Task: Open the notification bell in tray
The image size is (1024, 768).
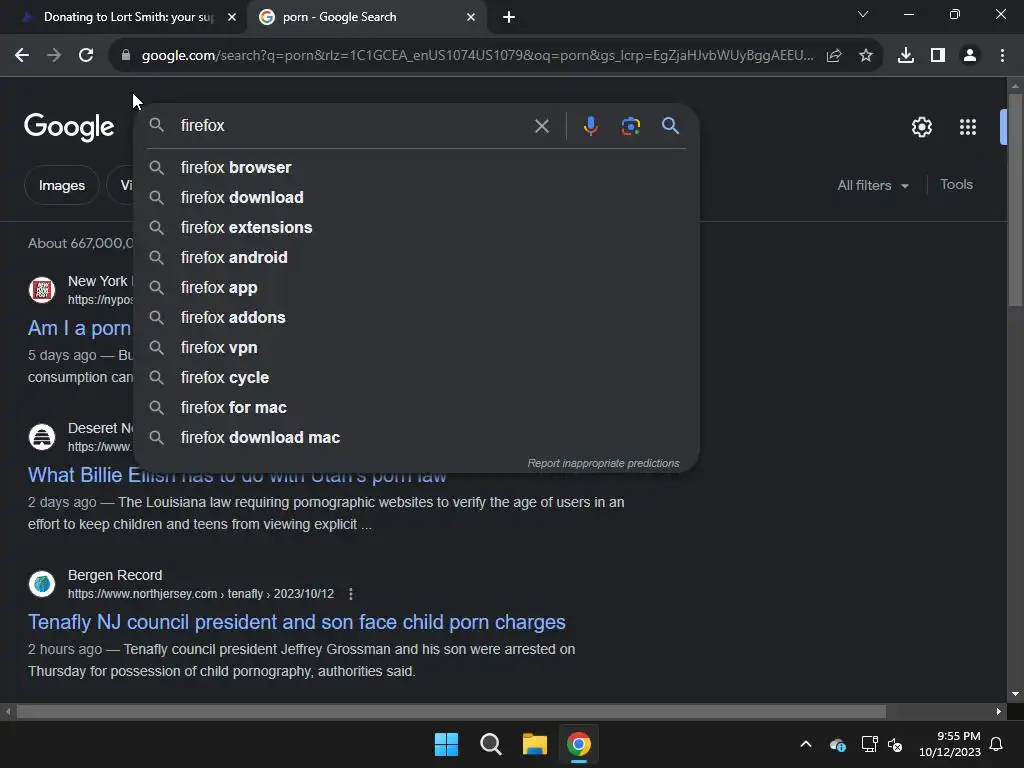Action: tap(997, 744)
